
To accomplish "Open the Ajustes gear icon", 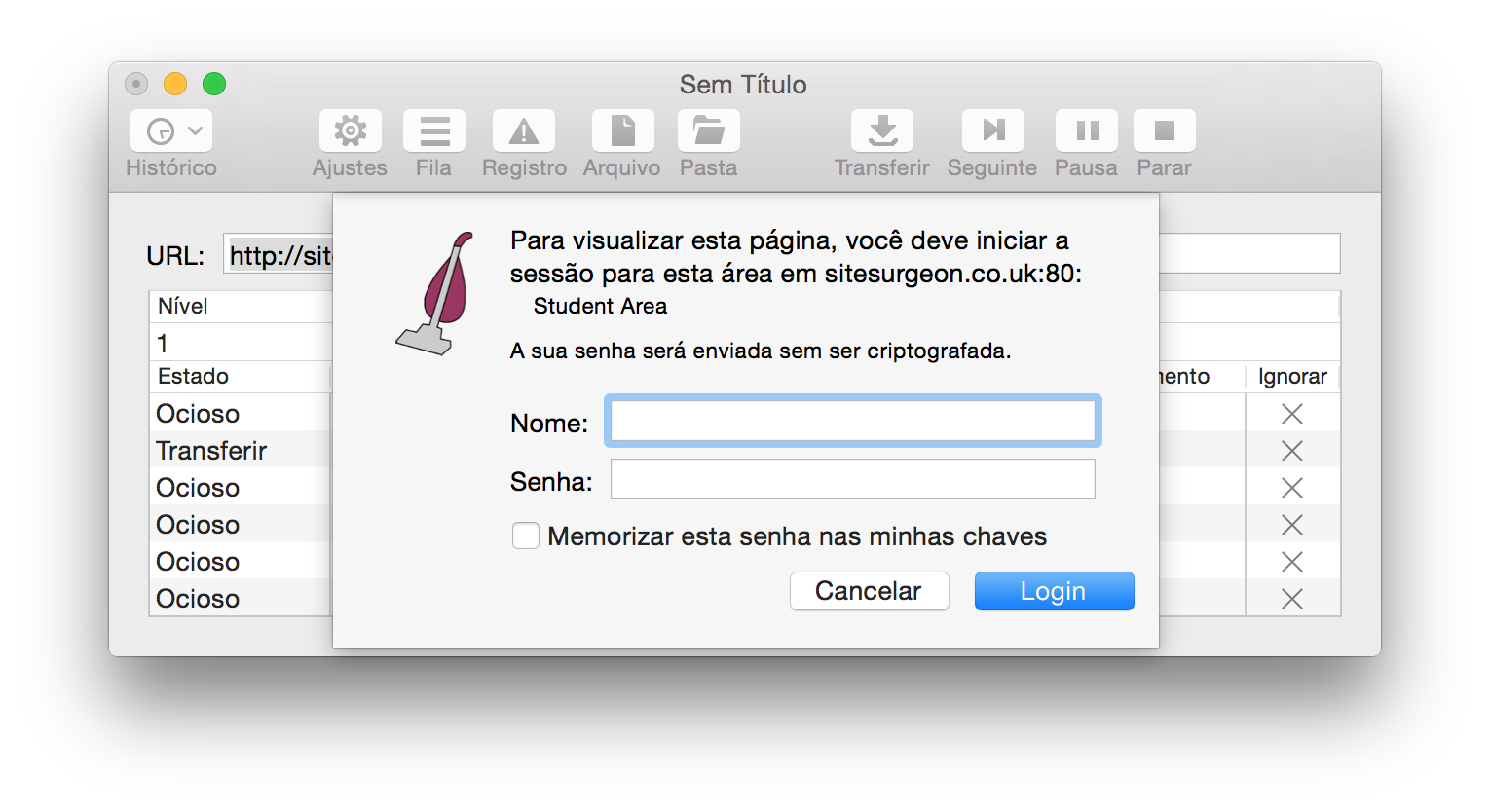I will 350,130.
